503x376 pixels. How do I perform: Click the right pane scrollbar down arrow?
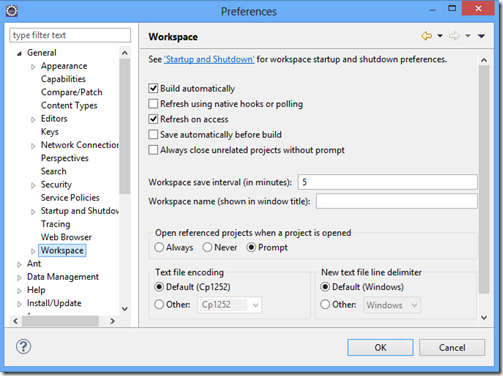(x=484, y=318)
